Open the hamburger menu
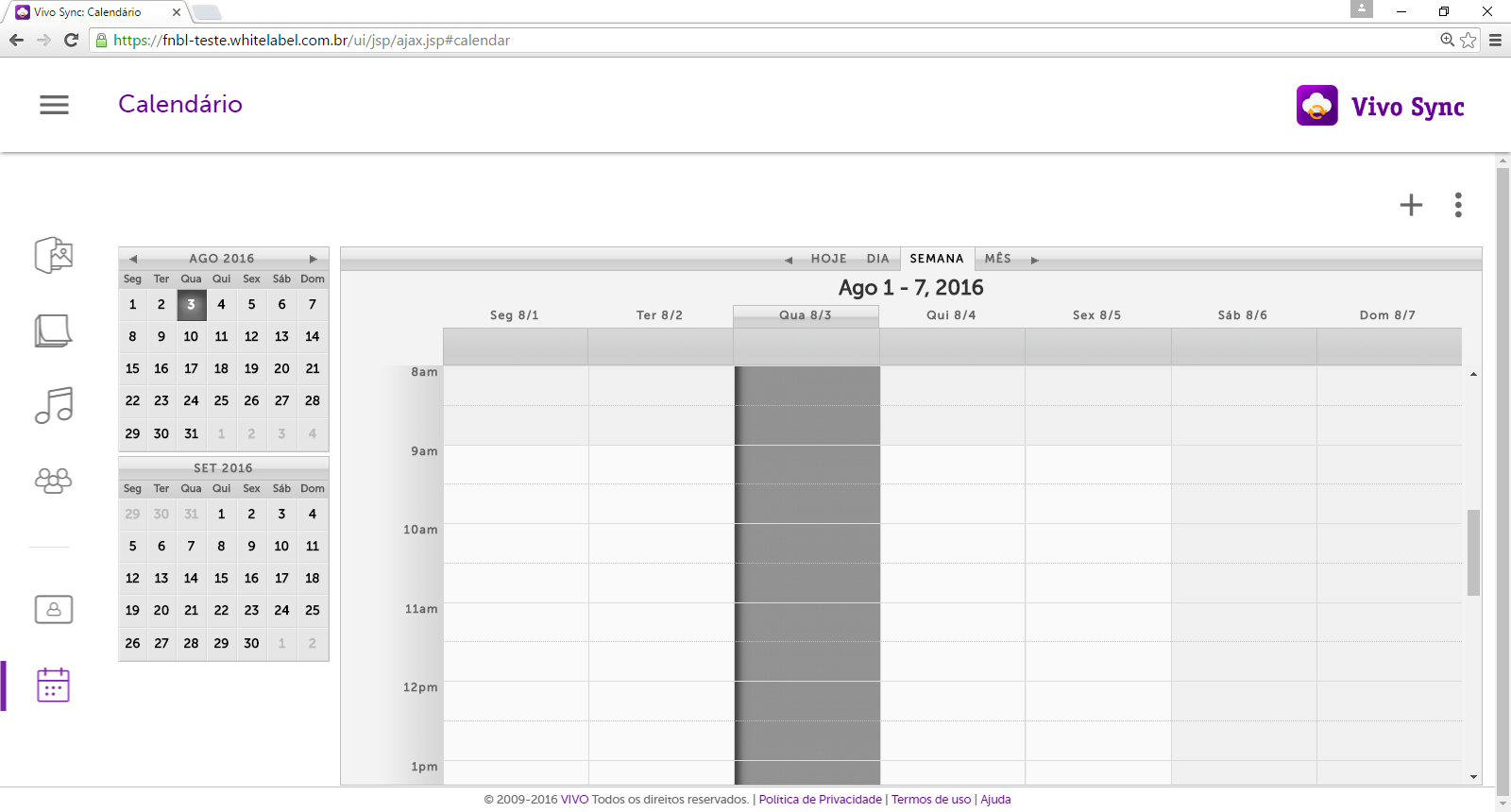 pos(54,105)
